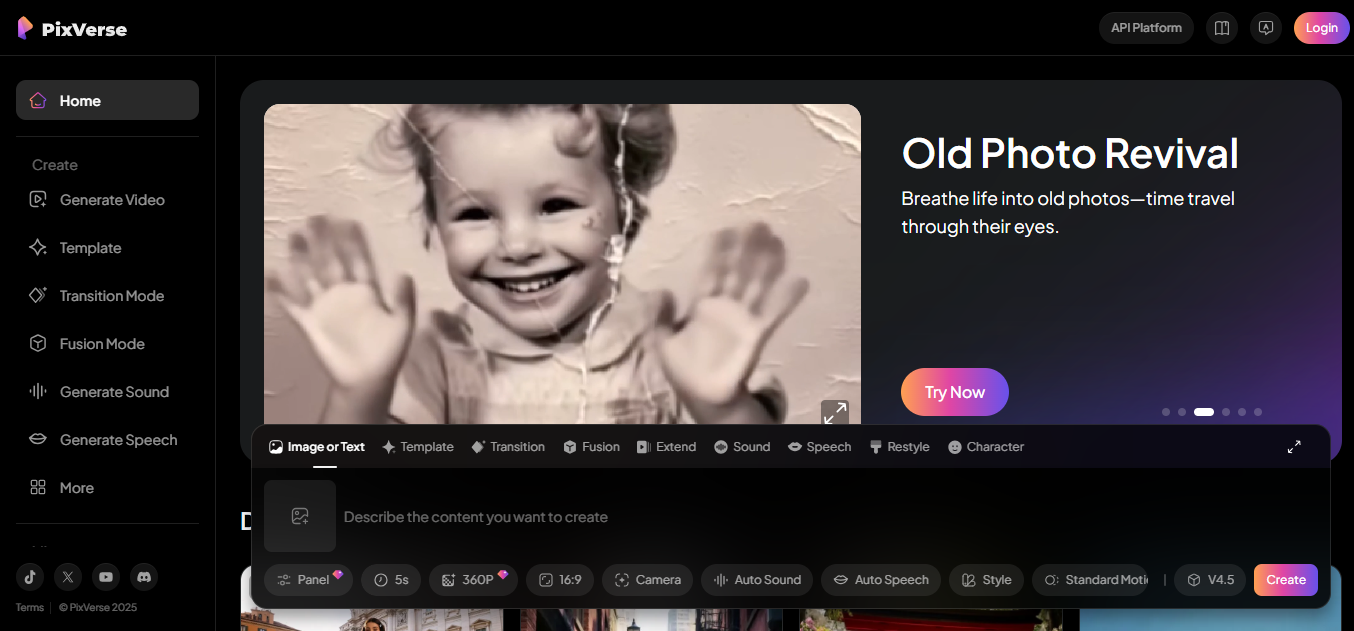Screen dimensions: 1354x631
Task: Open the YouTube social link
Action: click(105, 576)
